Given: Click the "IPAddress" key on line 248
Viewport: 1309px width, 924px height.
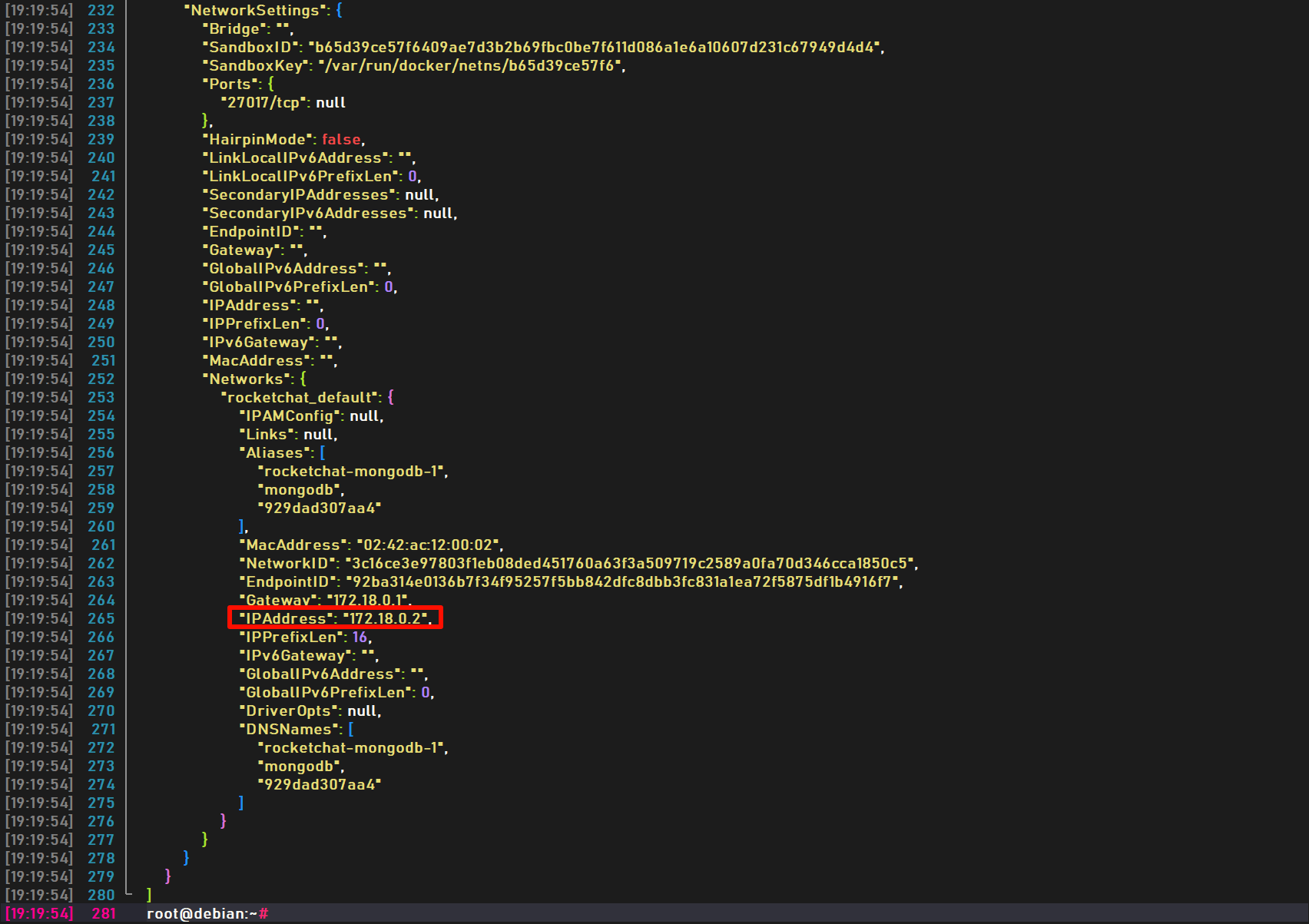Looking at the screenshot, I should tap(250, 306).
